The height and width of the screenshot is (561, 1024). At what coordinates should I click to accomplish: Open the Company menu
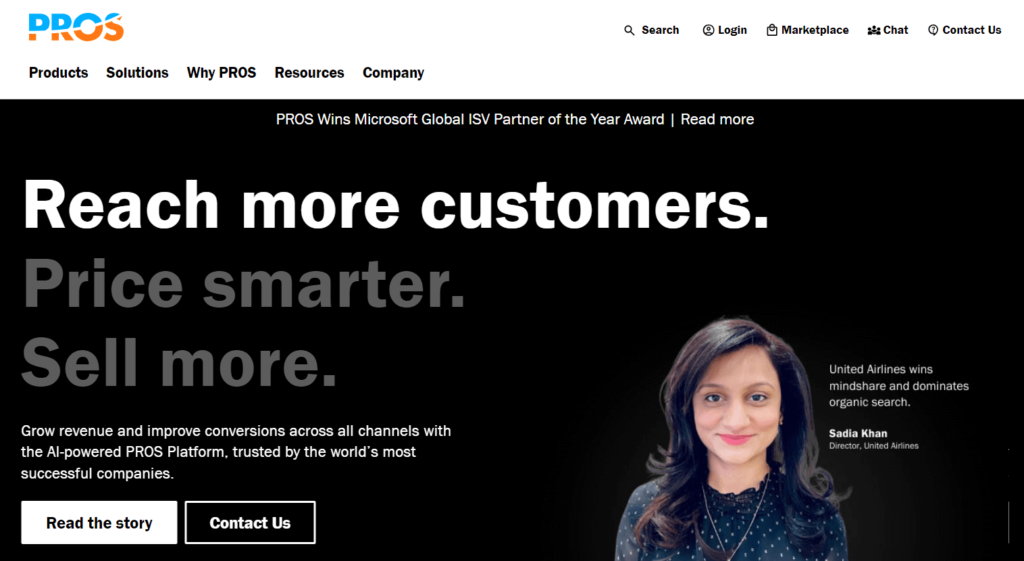point(393,72)
